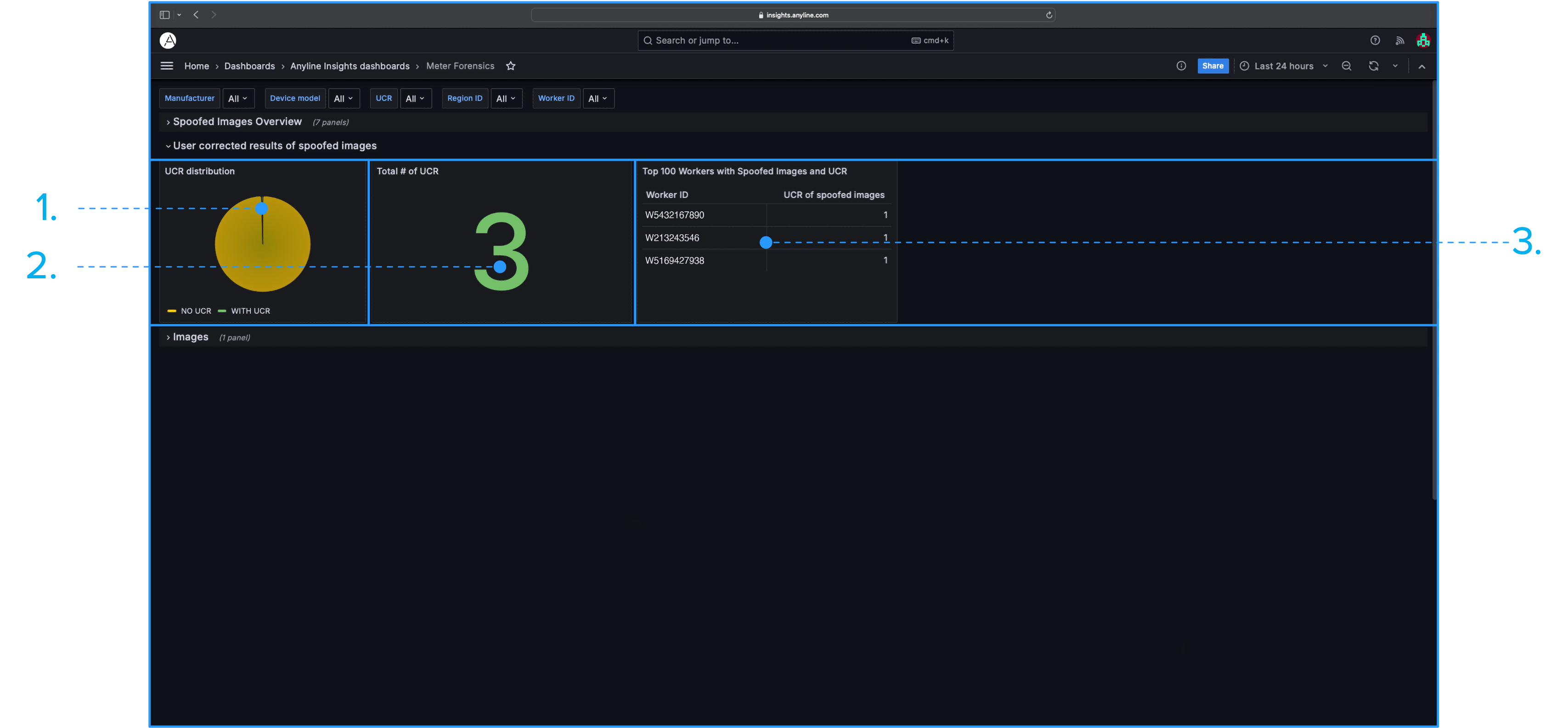Open the hamburger navigation menu

(x=167, y=66)
